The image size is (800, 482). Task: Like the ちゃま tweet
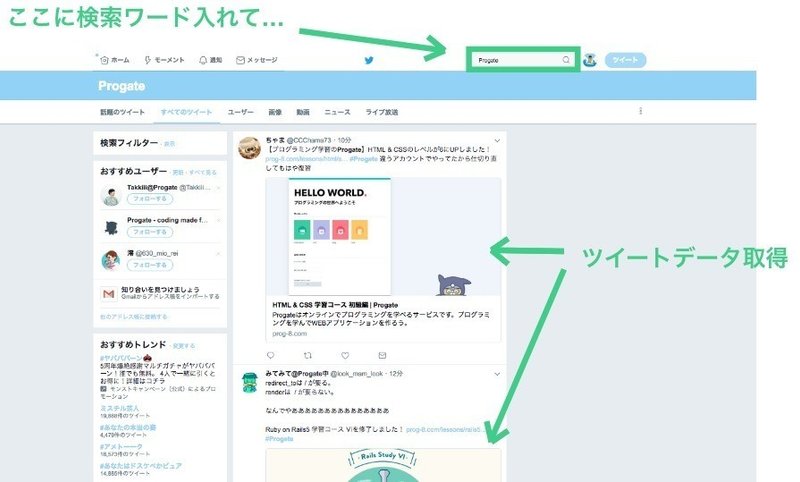[345, 355]
